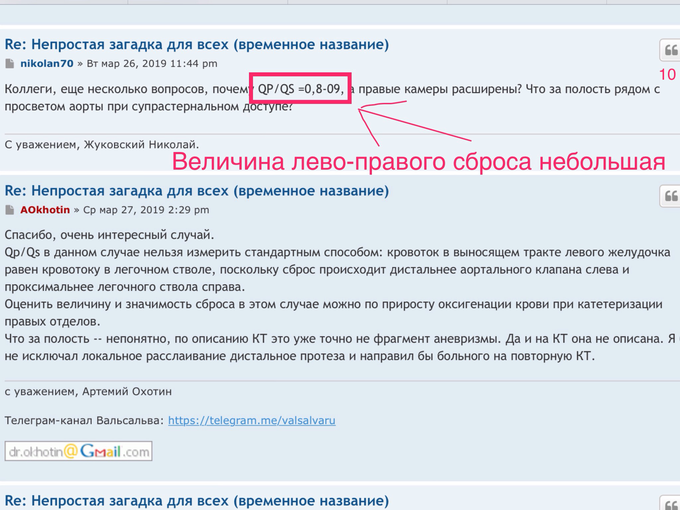Click the text 'Спасибо, очень интересный случай.'
The width and height of the screenshot is (680, 510).
click(x=109, y=235)
